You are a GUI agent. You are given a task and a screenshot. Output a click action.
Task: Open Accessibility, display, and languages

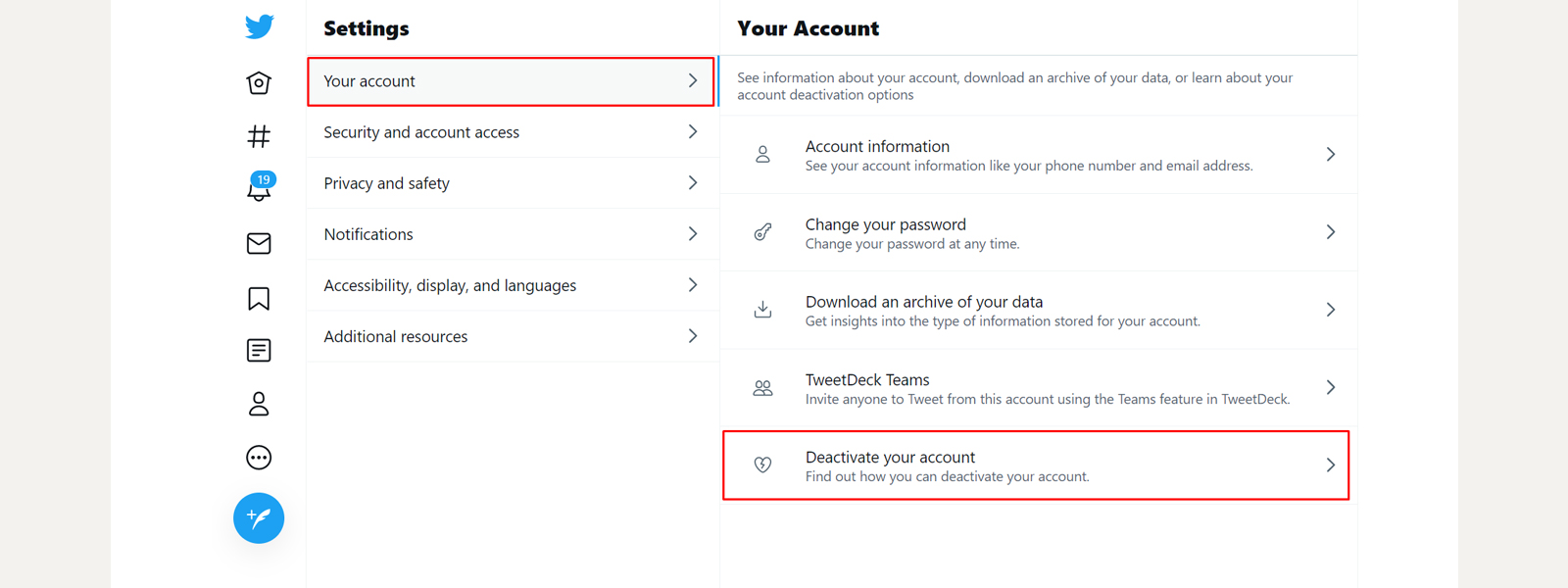click(512, 285)
